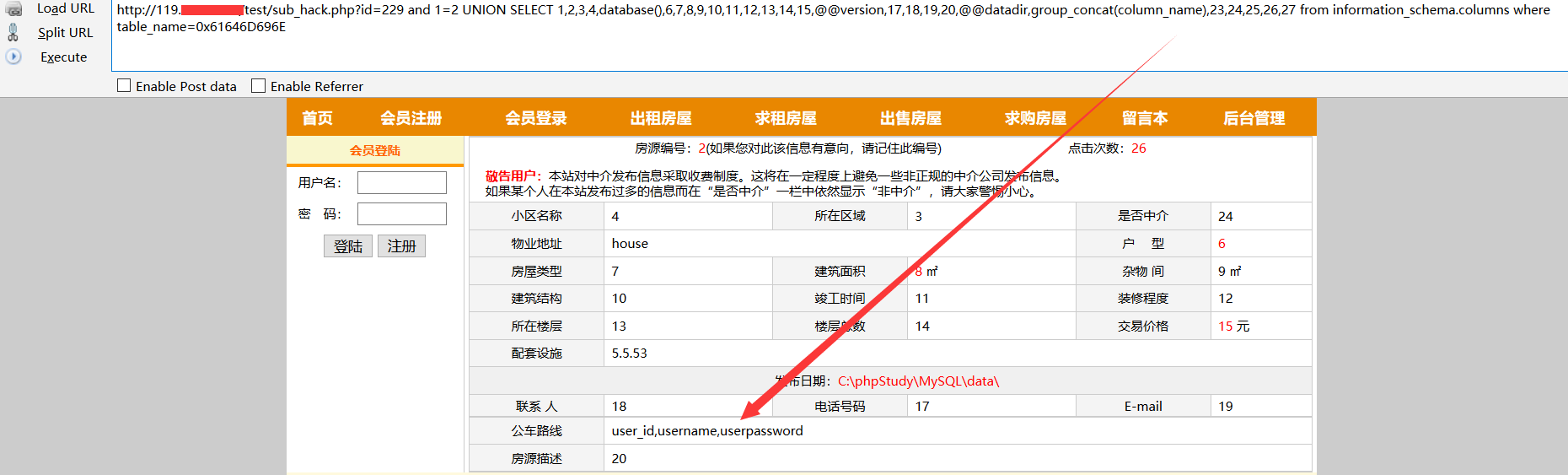Click the 点击次数 count 26
Image resolution: width=1568 pixels, height=475 pixels.
[1139, 148]
